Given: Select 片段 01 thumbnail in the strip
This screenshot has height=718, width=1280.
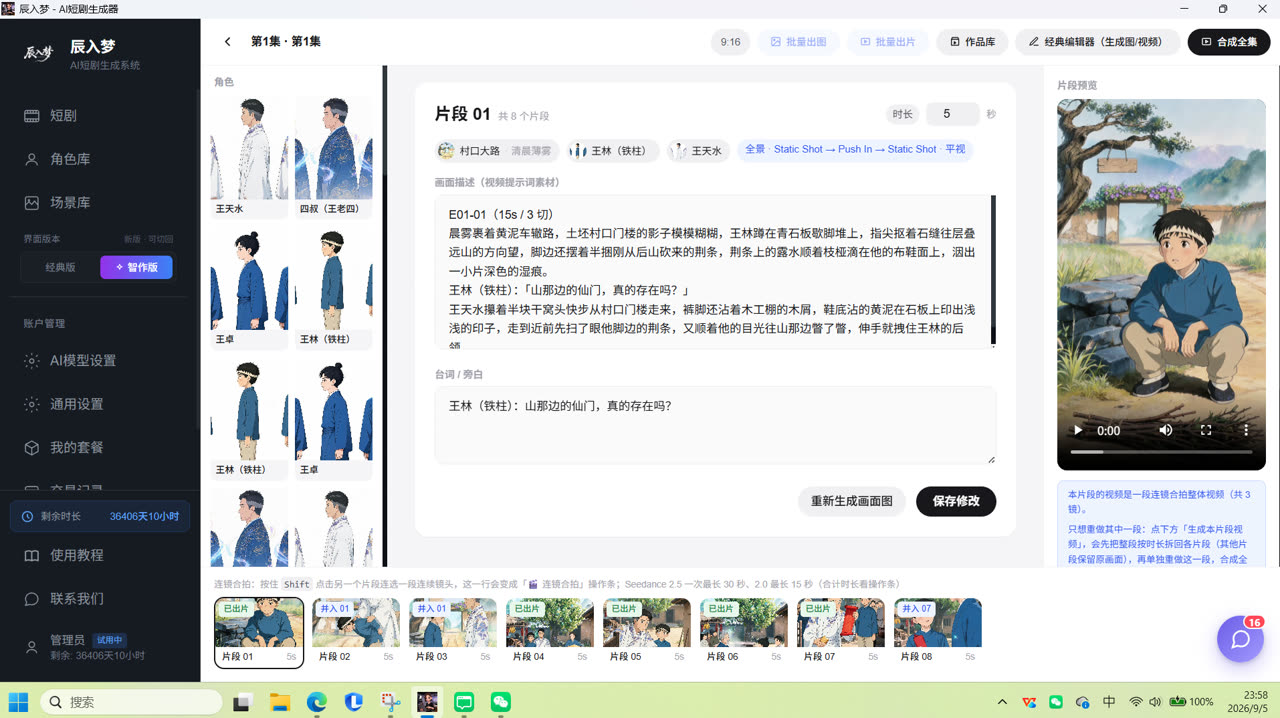Looking at the screenshot, I should [259, 632].
